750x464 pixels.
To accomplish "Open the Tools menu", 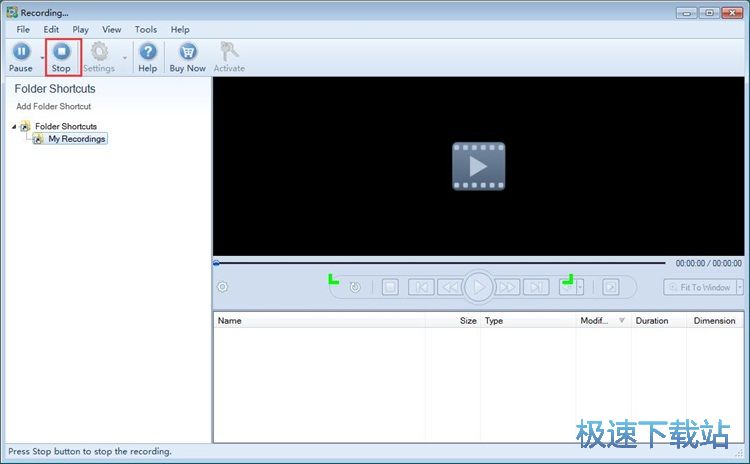I will pos(146,29).
